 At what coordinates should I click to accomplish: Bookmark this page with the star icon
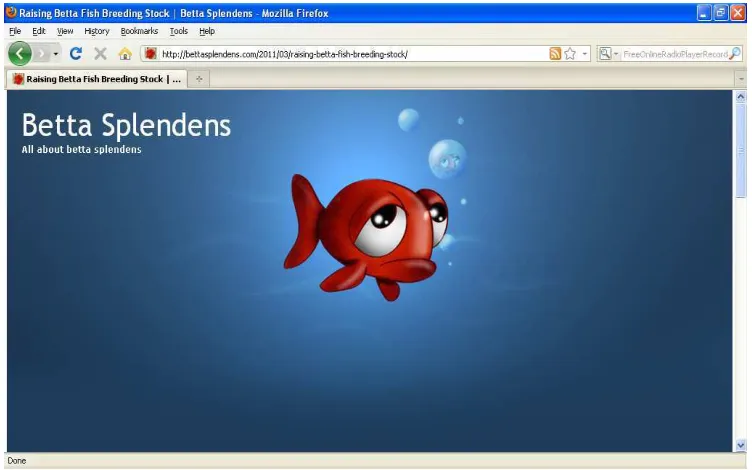(570, 54)
